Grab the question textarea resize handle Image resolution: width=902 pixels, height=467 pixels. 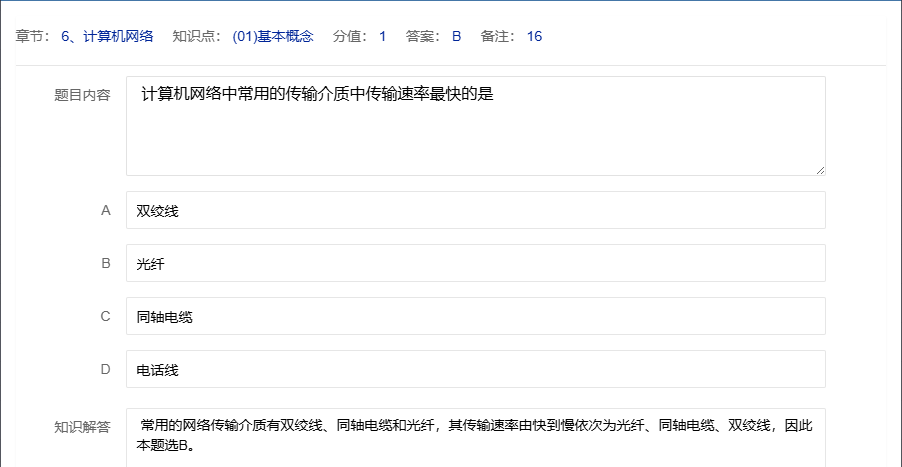click(820, 170)
